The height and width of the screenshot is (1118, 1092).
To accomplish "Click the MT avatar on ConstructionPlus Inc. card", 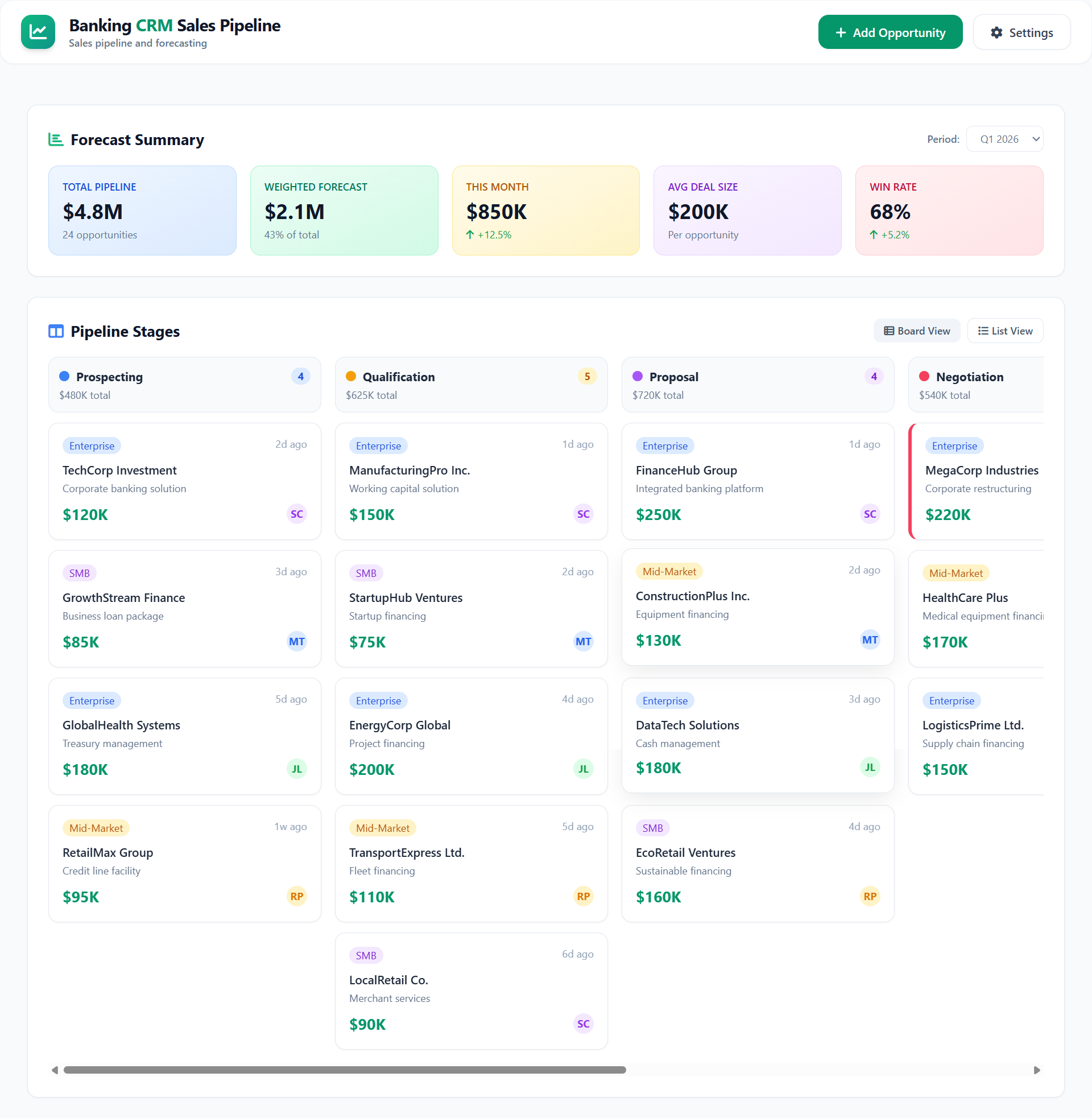I will click(x=870, y=639).
